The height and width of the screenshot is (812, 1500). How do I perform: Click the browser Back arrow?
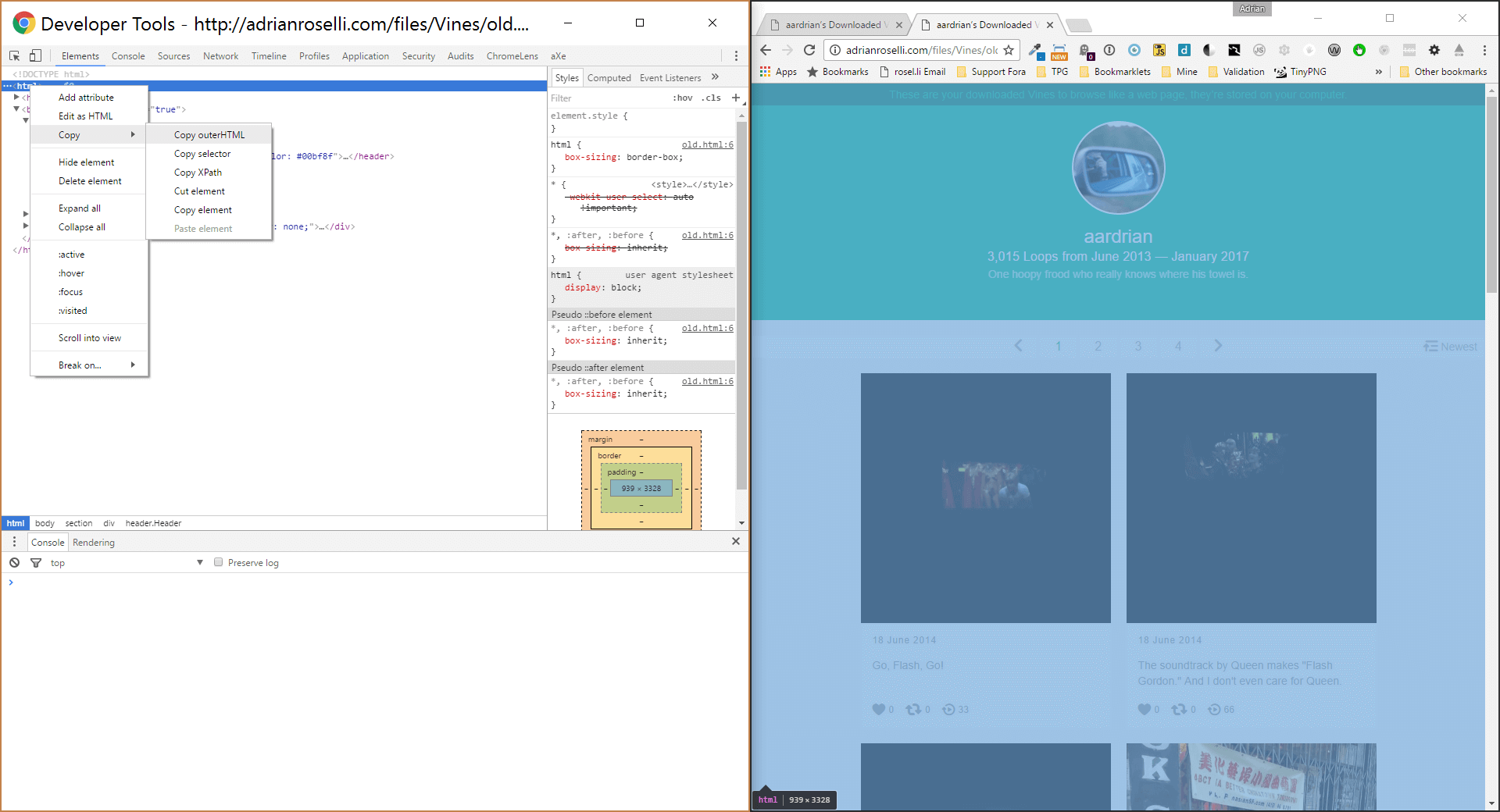[766, 50]
